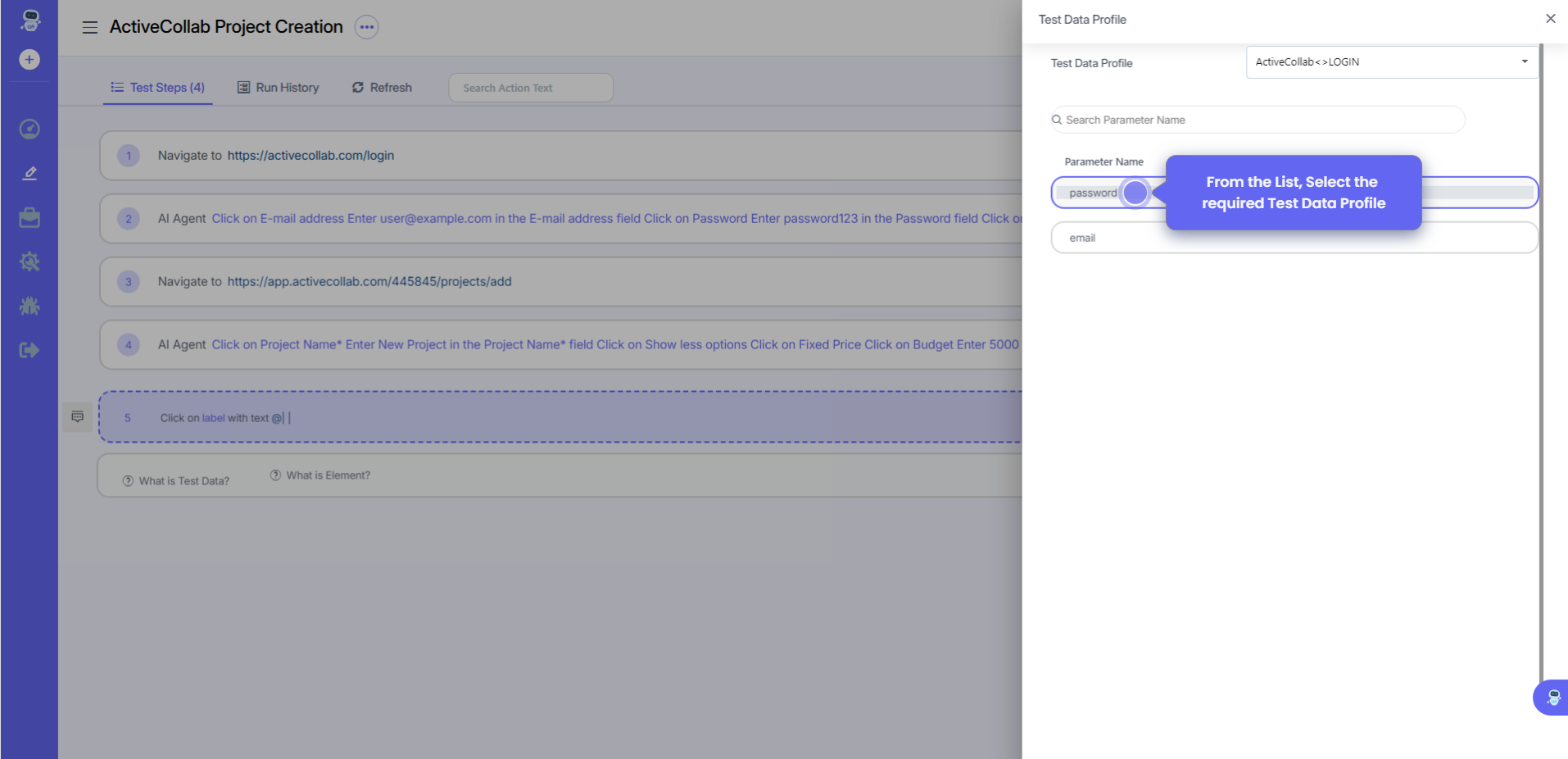1568x759 pixels.
Task: Open the chatbot assistant icon at bottom right
Action: pos(1552,698)
